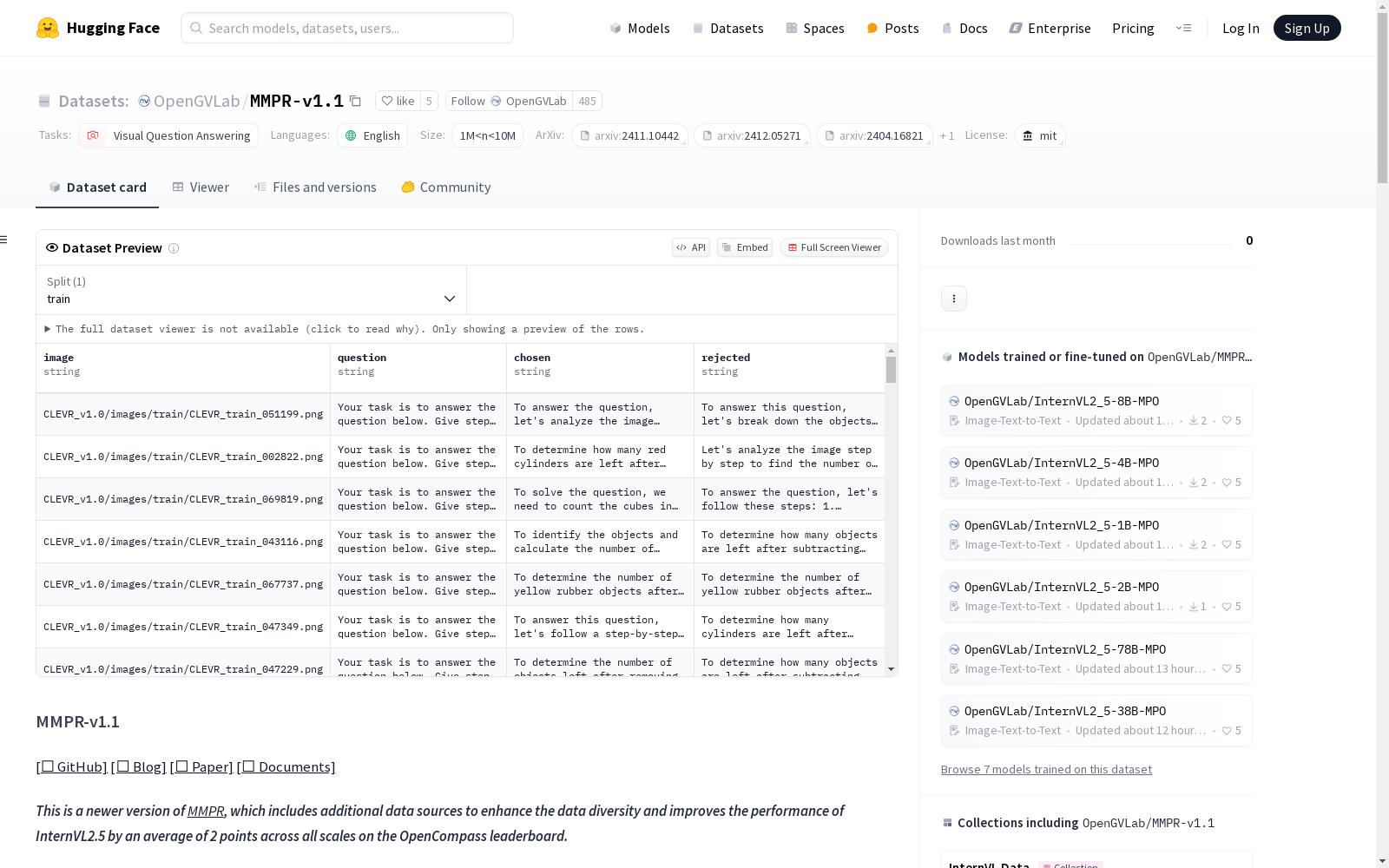1389x868 pixels.
Task: Open the Split train dropdown
Action: pyautogui.click(x=251, y=290)
